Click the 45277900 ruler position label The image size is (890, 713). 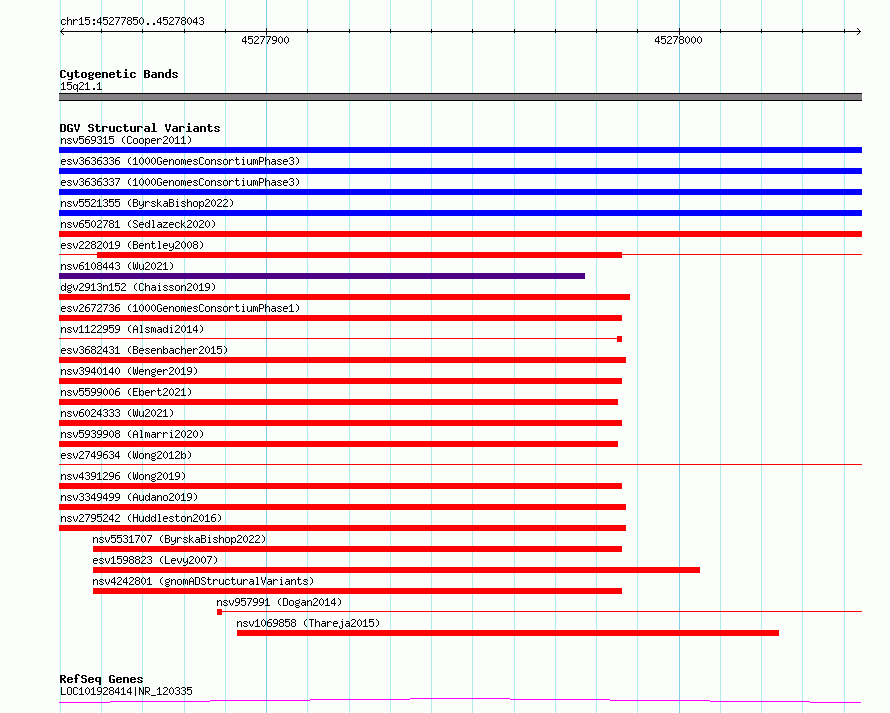[x=265, y=40]
